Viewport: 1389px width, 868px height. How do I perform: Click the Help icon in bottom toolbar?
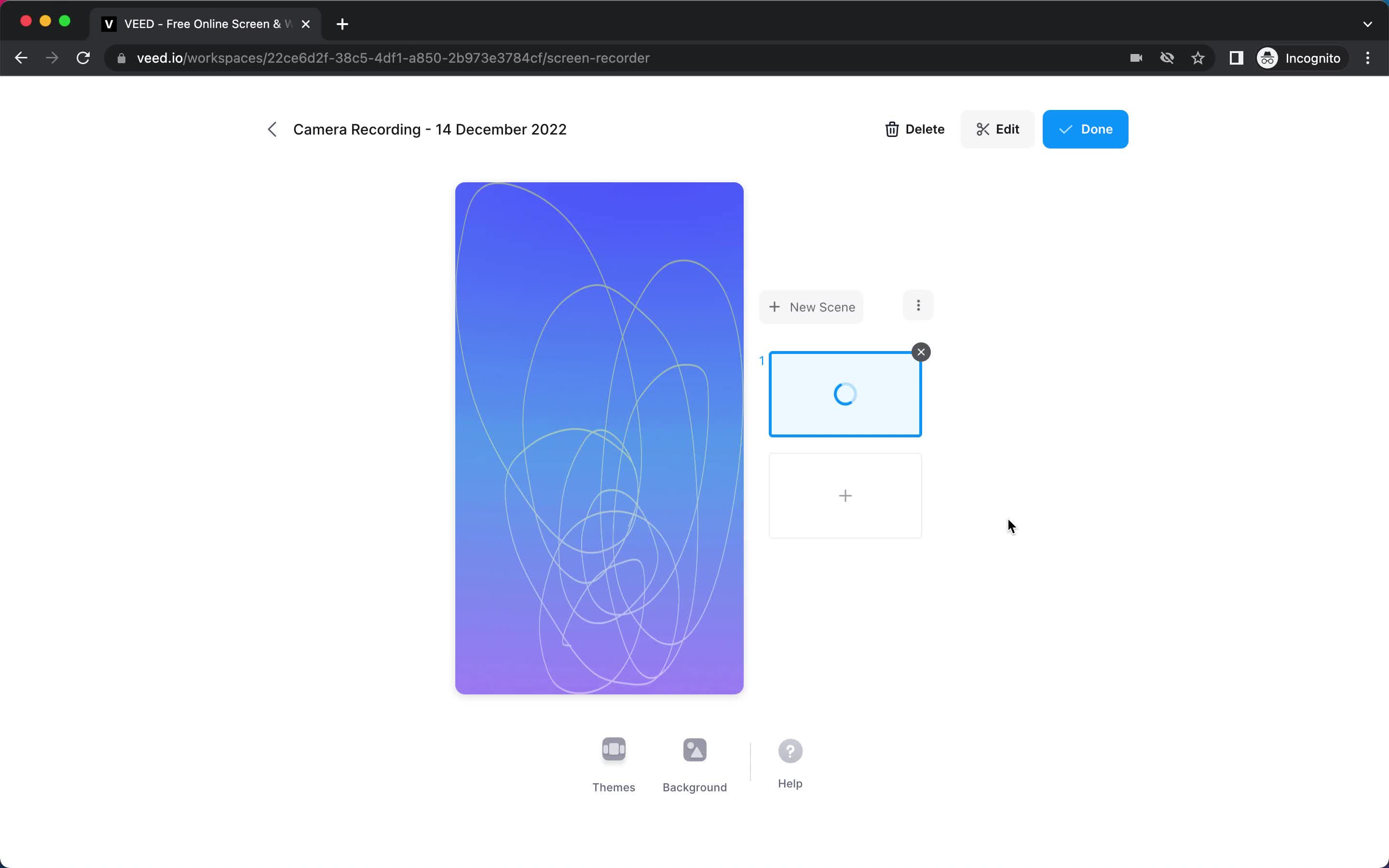coord(791,751)
